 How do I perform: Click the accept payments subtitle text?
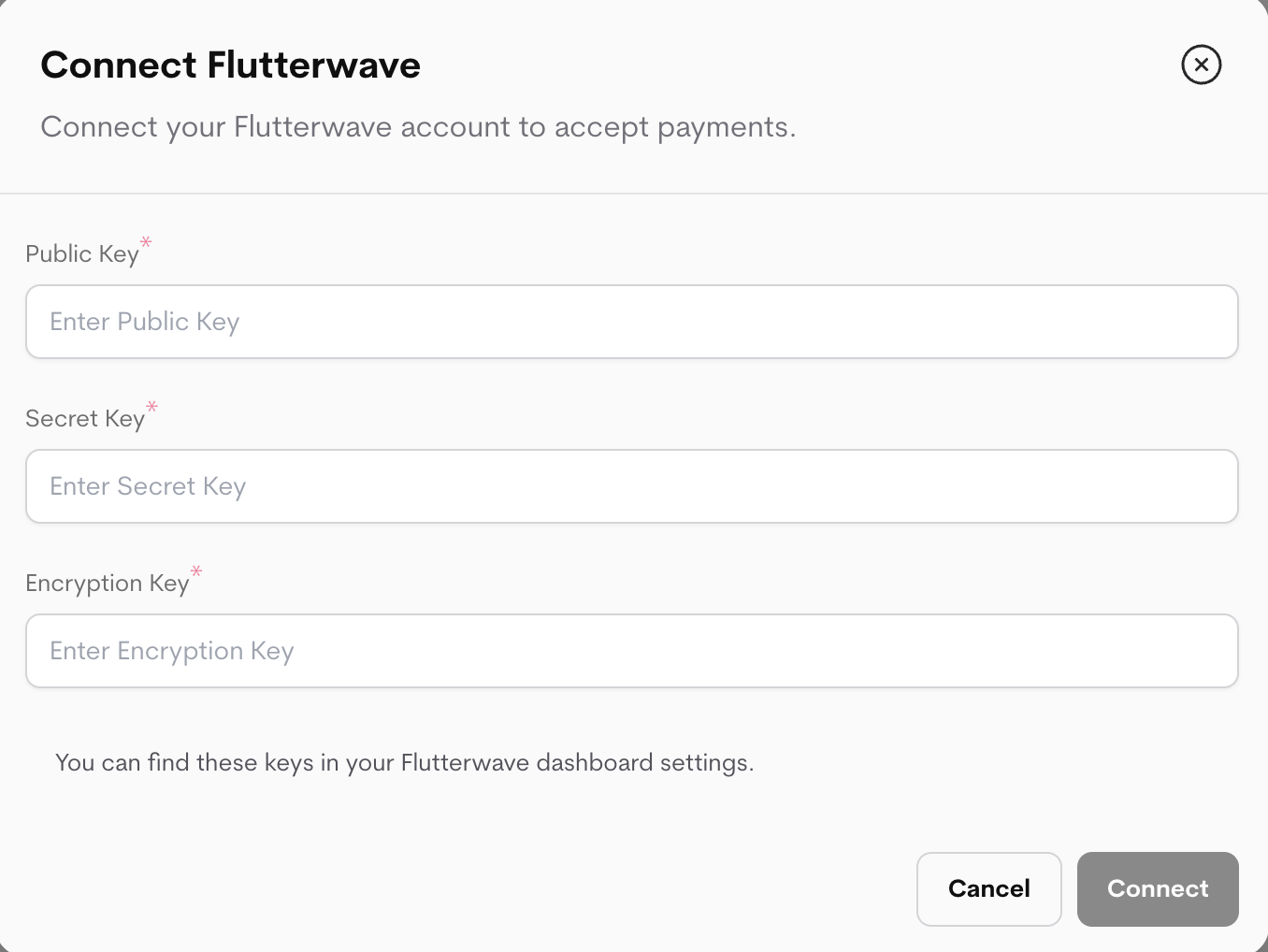pyautogui.click(x=418, y=126)
